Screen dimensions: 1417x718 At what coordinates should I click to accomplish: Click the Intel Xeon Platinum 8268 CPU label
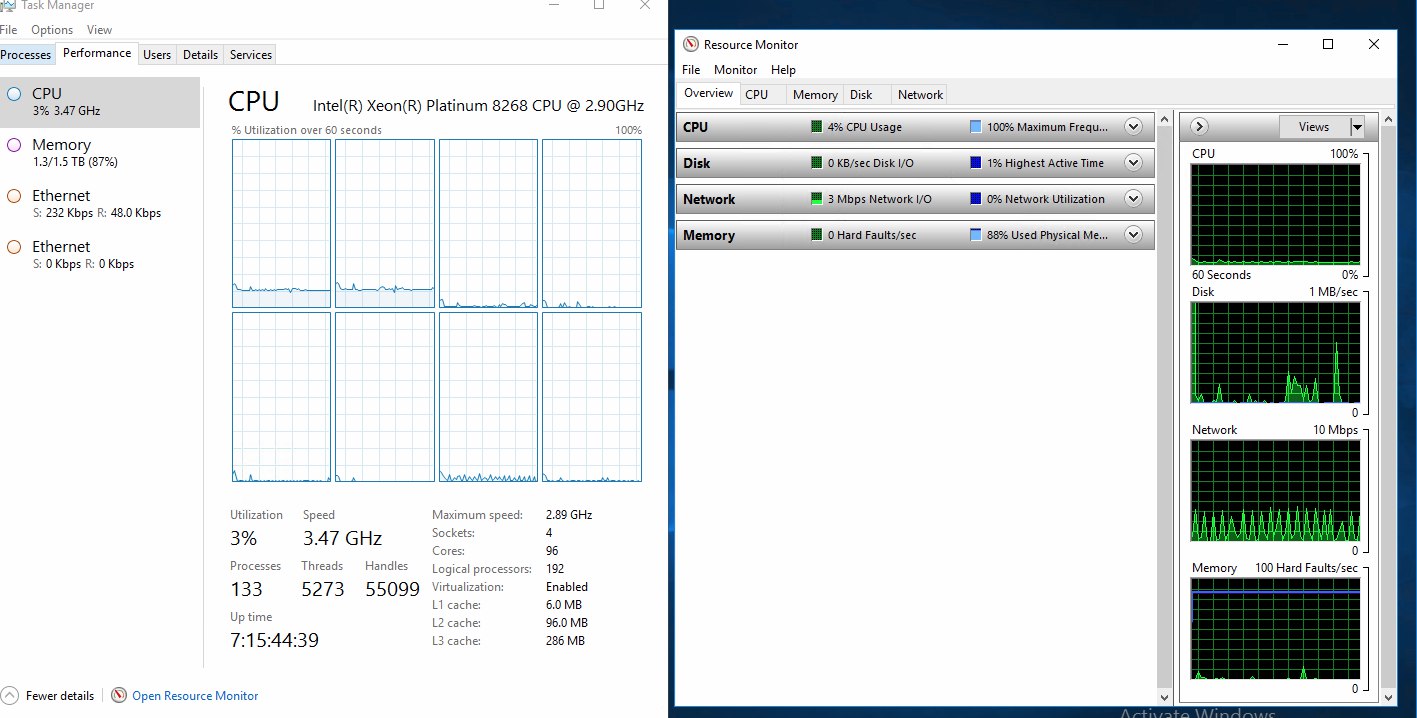coord(478,105)
